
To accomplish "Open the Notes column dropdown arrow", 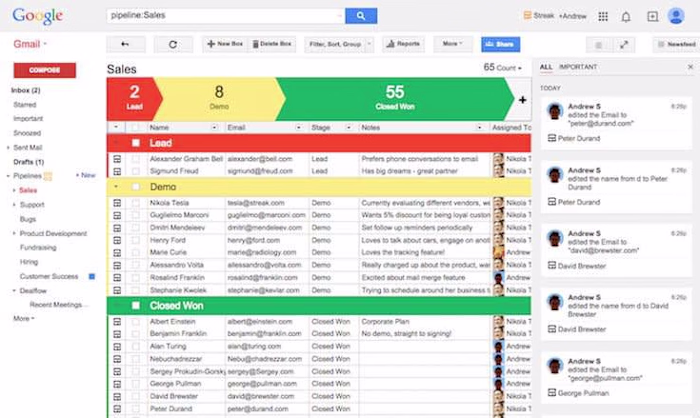I will 479,128.
